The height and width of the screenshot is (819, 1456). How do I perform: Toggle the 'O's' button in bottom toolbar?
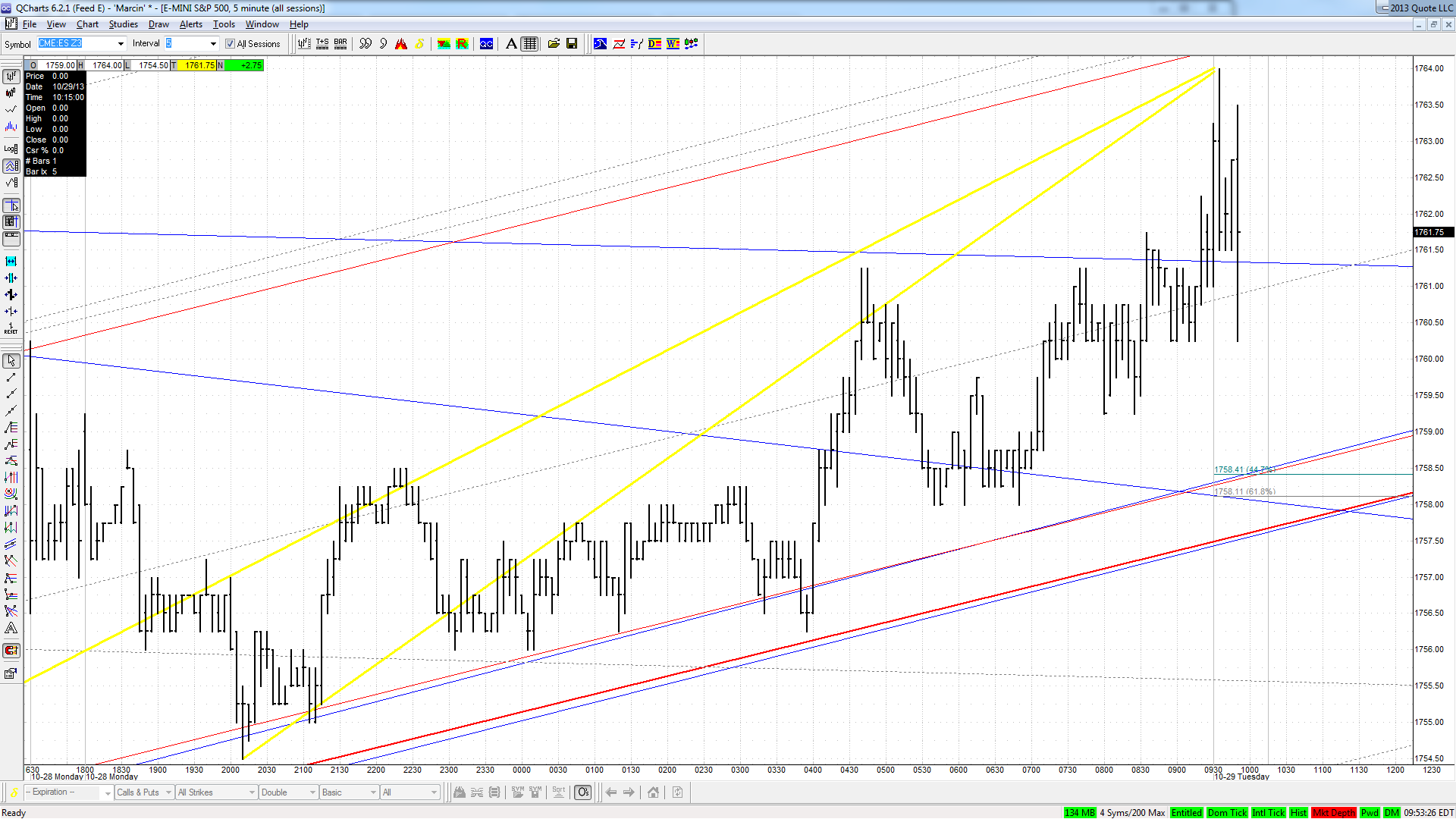click(x=582, y=792)
